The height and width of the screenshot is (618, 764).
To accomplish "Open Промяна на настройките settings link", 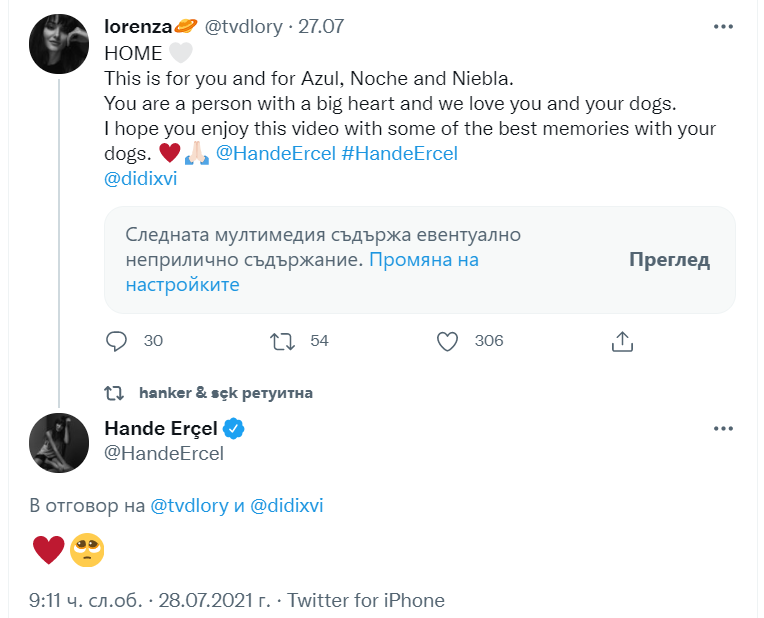I will 302,272.
